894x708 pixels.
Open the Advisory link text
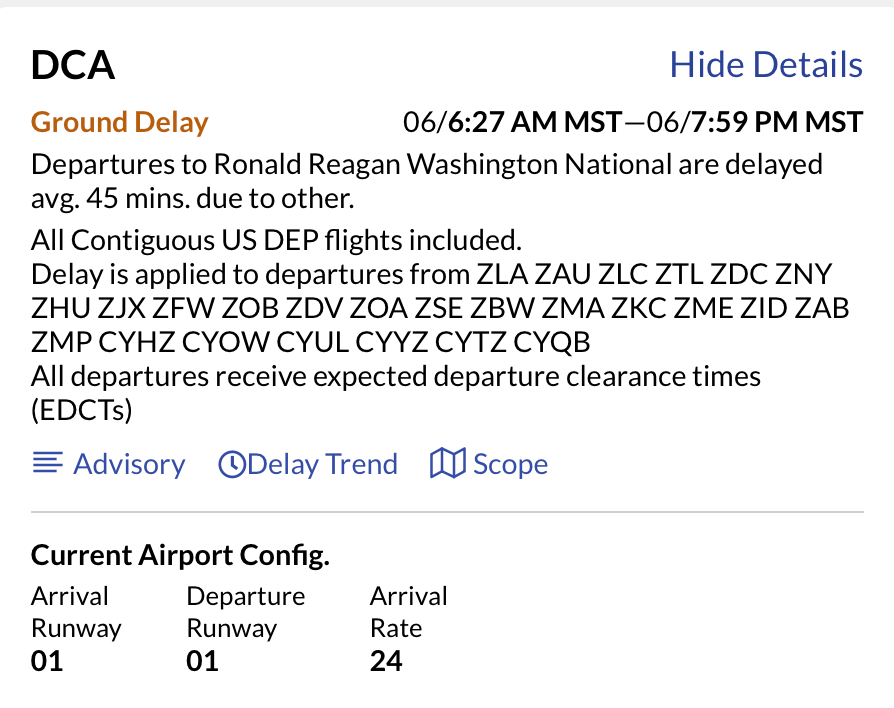tap(129, 464)
